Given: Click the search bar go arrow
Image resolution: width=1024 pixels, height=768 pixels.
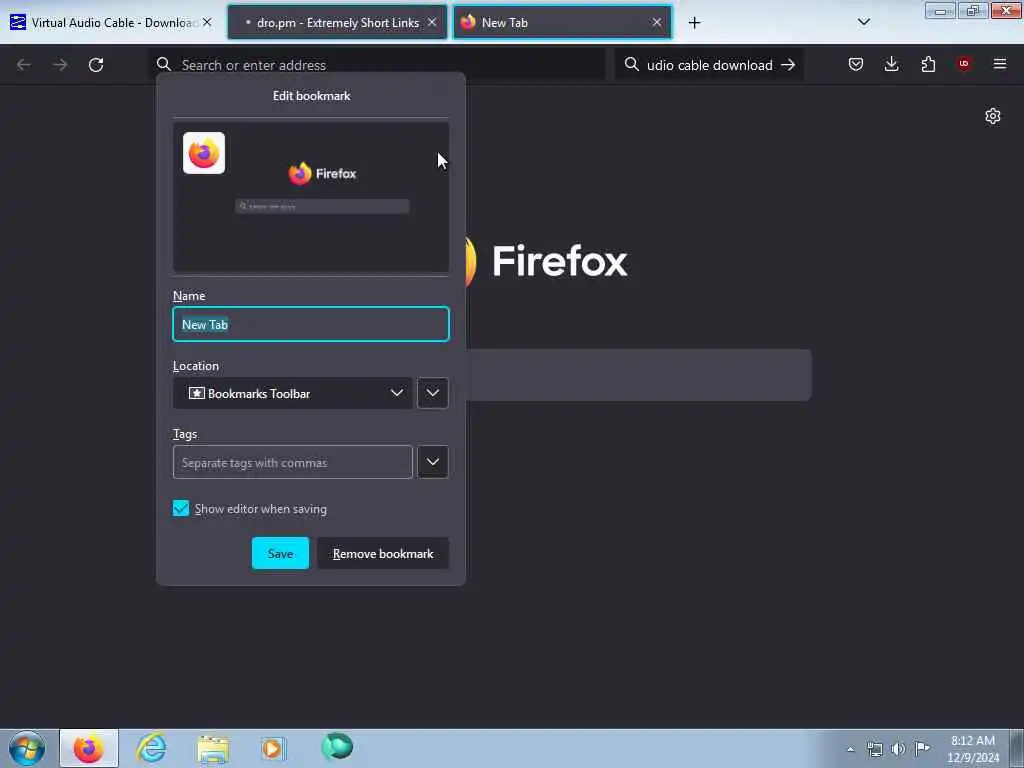Looking at the screenshot, I should pyautogui.click(x=788, y=65).
